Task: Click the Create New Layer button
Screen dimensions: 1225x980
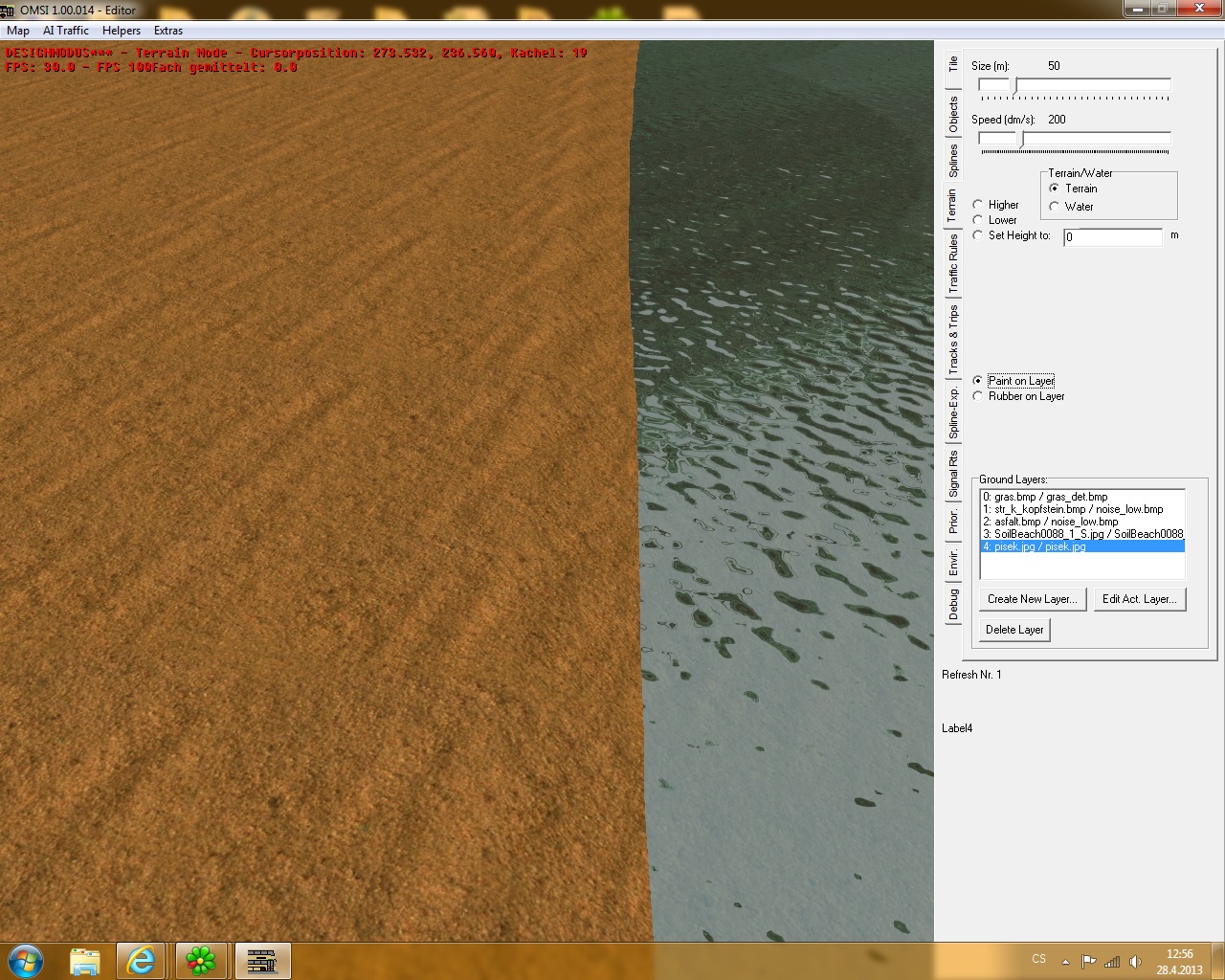Action: [x=1032, y=599]
